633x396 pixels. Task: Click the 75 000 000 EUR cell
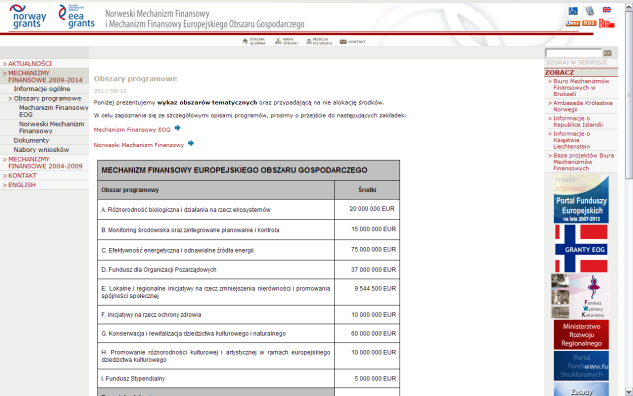click(x=367, y=250)
